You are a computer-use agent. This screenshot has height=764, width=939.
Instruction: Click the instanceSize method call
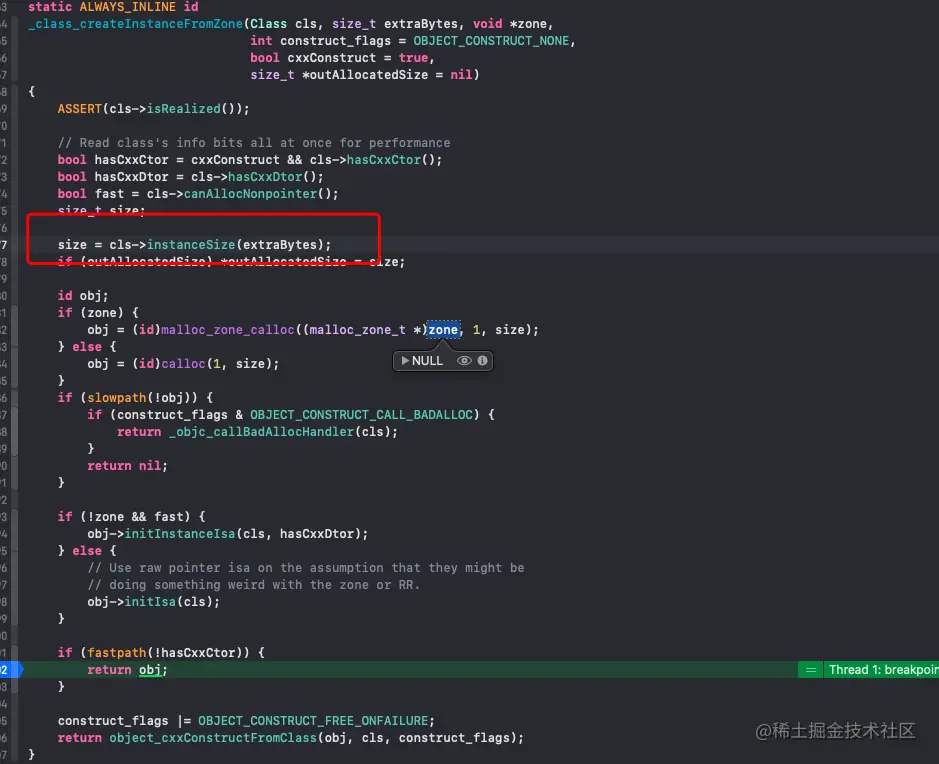point(191,245)
